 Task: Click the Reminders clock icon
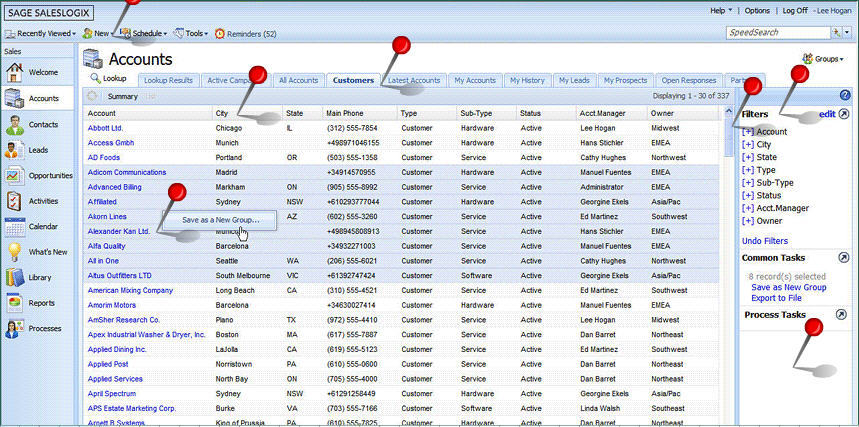[x=220, y=33]
